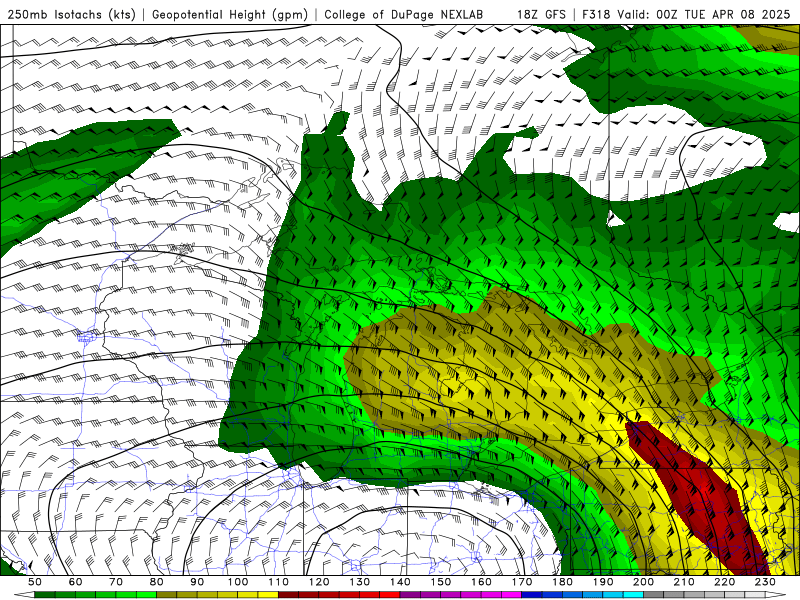Image resolution: width=800 pixels, height=600 pixels.
Task: Click the 220 value on the legend
Action: (x=725, y=582)
